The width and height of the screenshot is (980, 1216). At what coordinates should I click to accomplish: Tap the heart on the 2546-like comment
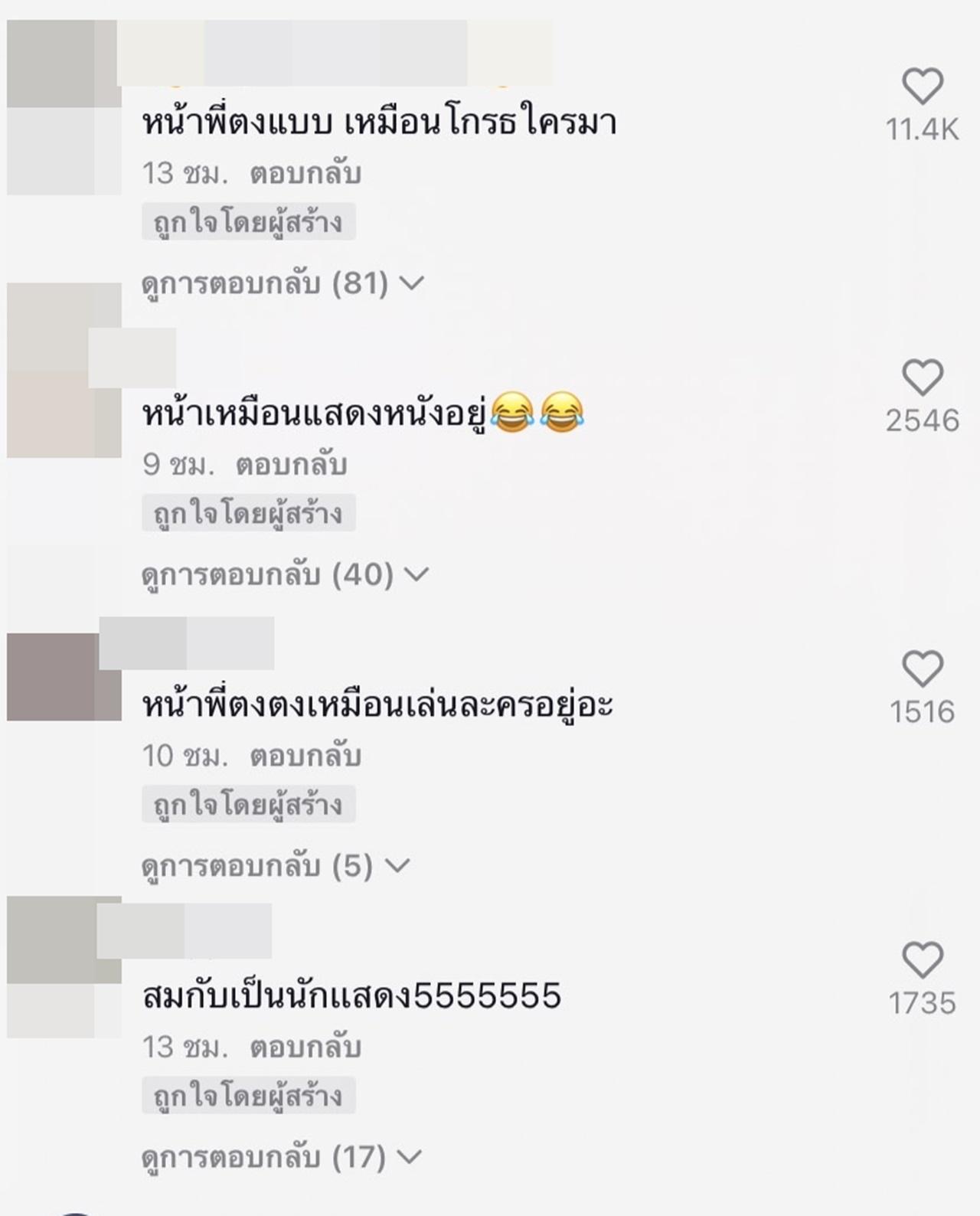[x=922, y=378]
